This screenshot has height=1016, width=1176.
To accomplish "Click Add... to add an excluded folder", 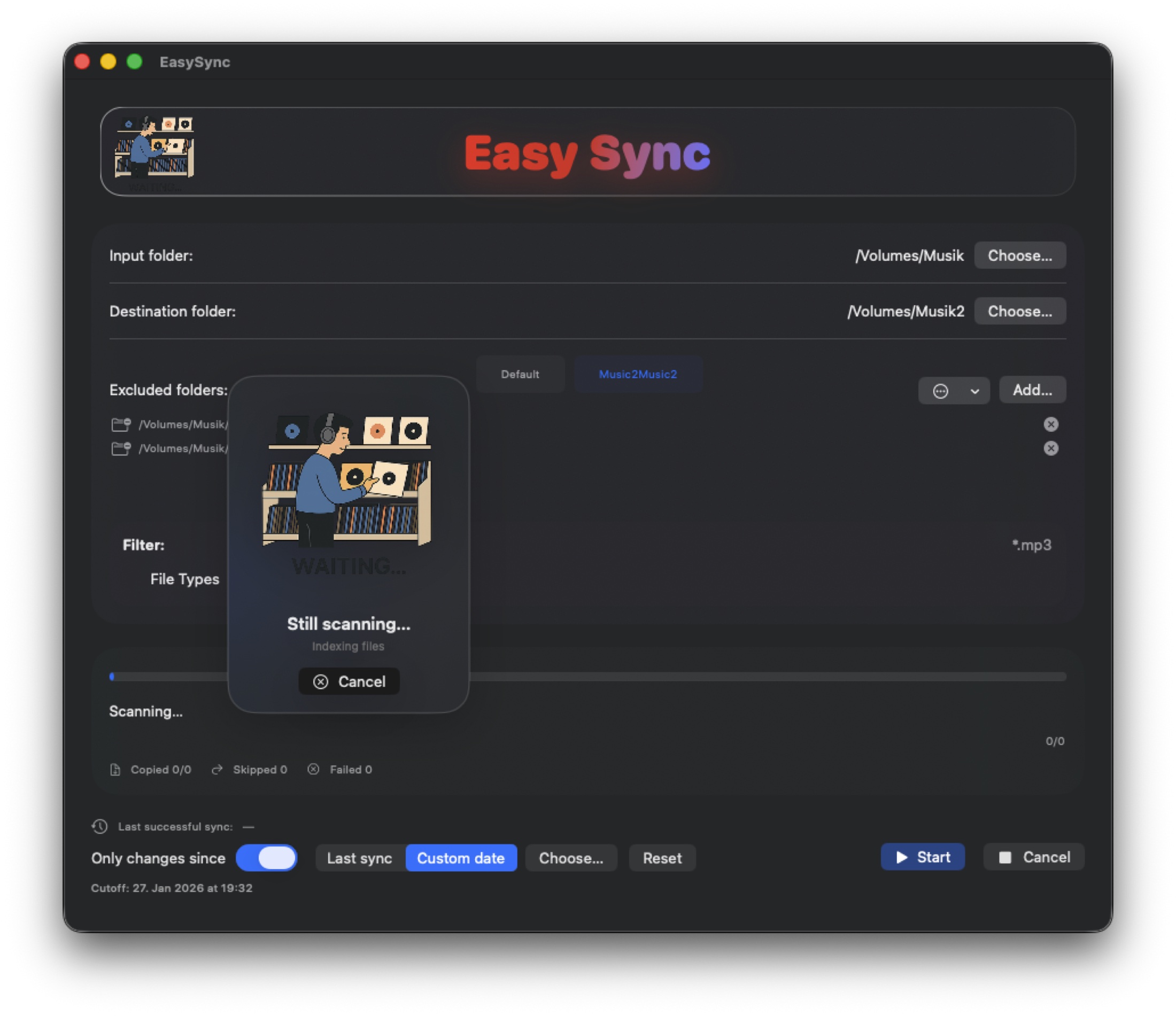I will (1032, 390).
